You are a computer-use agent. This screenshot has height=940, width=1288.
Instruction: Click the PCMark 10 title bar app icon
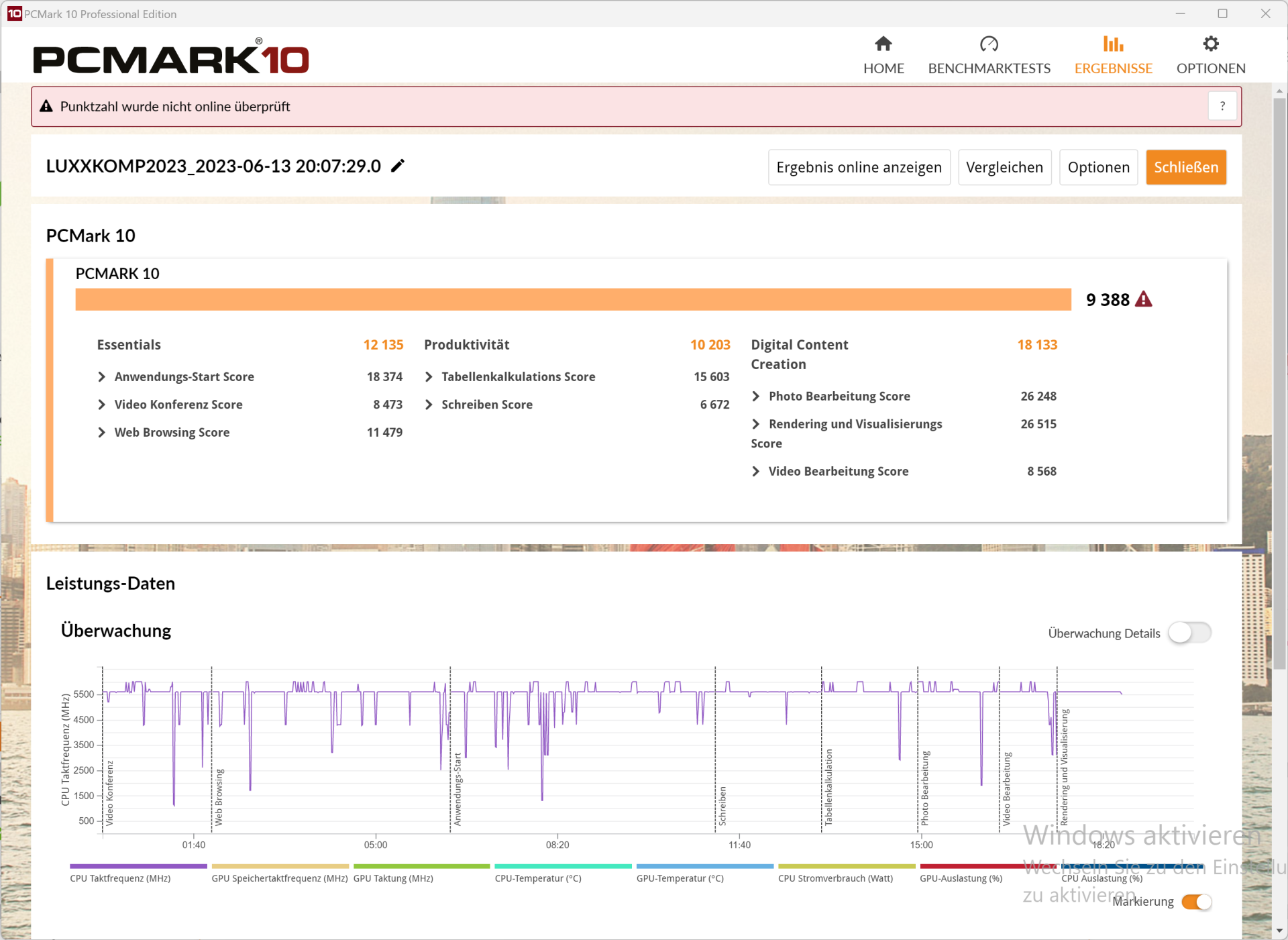pos(14,13)
